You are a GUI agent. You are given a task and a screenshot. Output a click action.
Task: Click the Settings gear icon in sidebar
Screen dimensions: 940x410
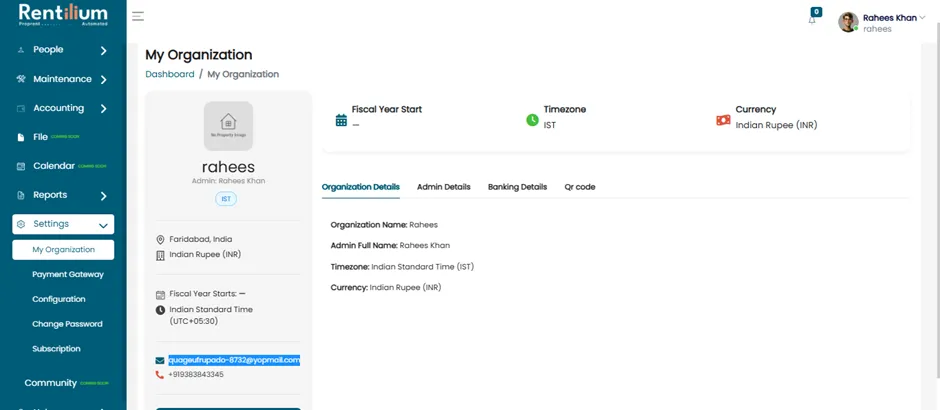click(21, 224)
